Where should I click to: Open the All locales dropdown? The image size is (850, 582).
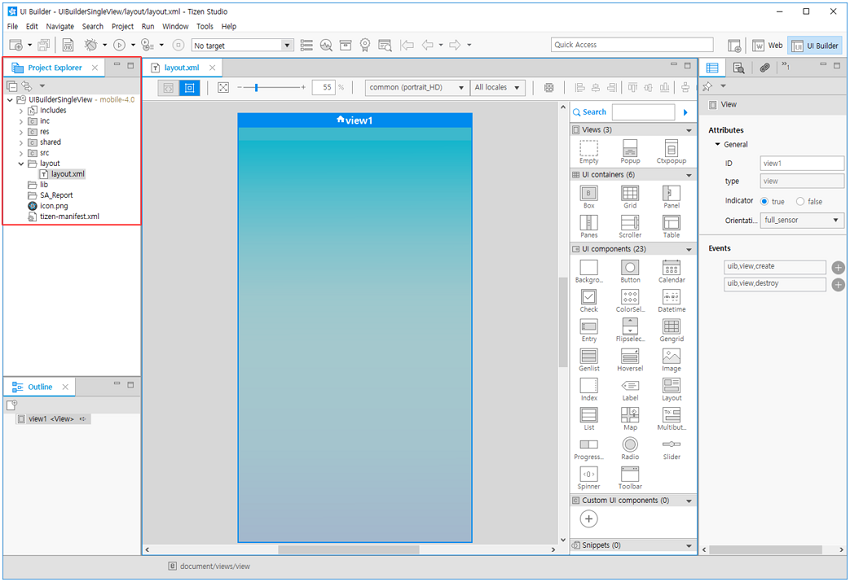click(497, 87)
